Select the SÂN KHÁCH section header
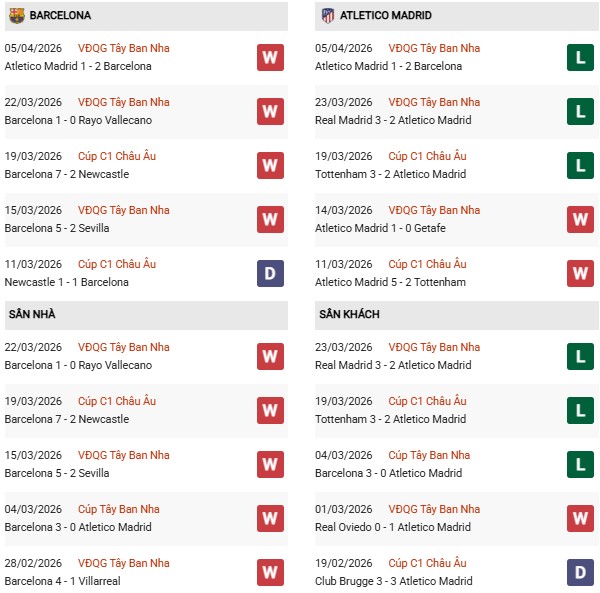The height and width of the screenshot is (593, 600). 349,314
